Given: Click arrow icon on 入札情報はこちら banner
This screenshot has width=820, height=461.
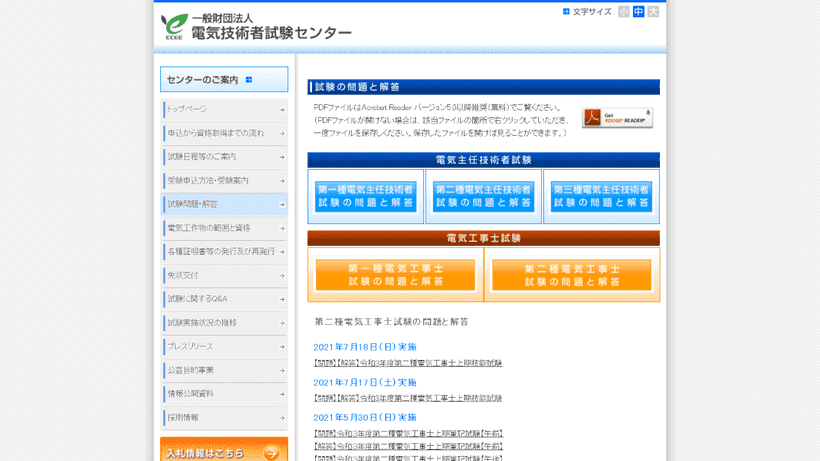Looking at the screenshot, I should click(x=271, y=453).
